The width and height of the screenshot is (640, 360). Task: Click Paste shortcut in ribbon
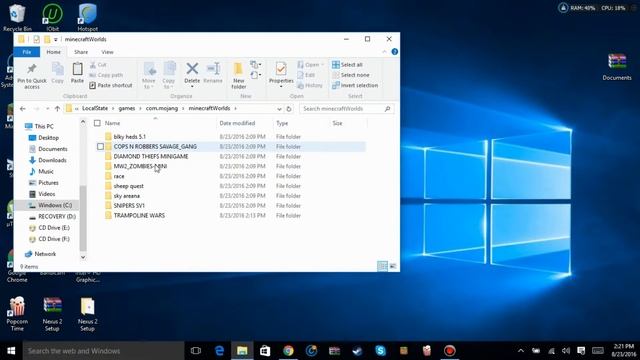[111, 85]
